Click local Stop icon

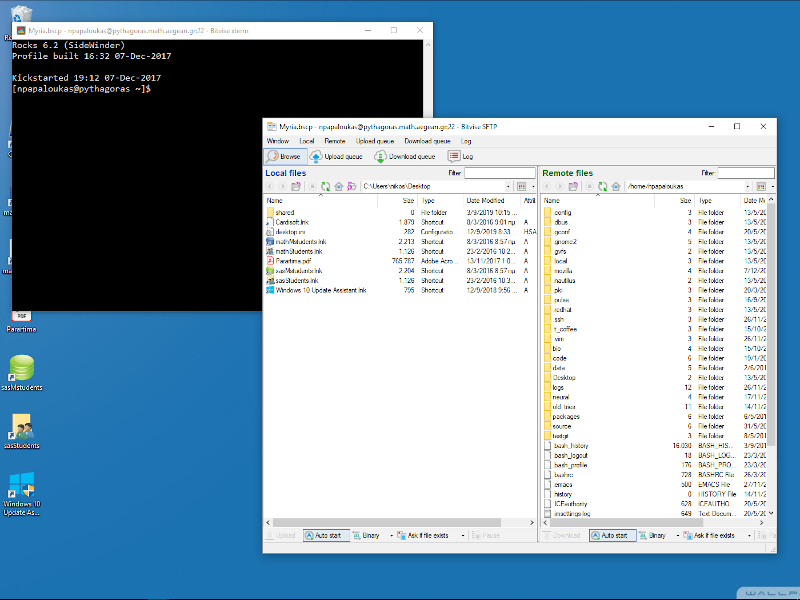[x=312, y=186]
